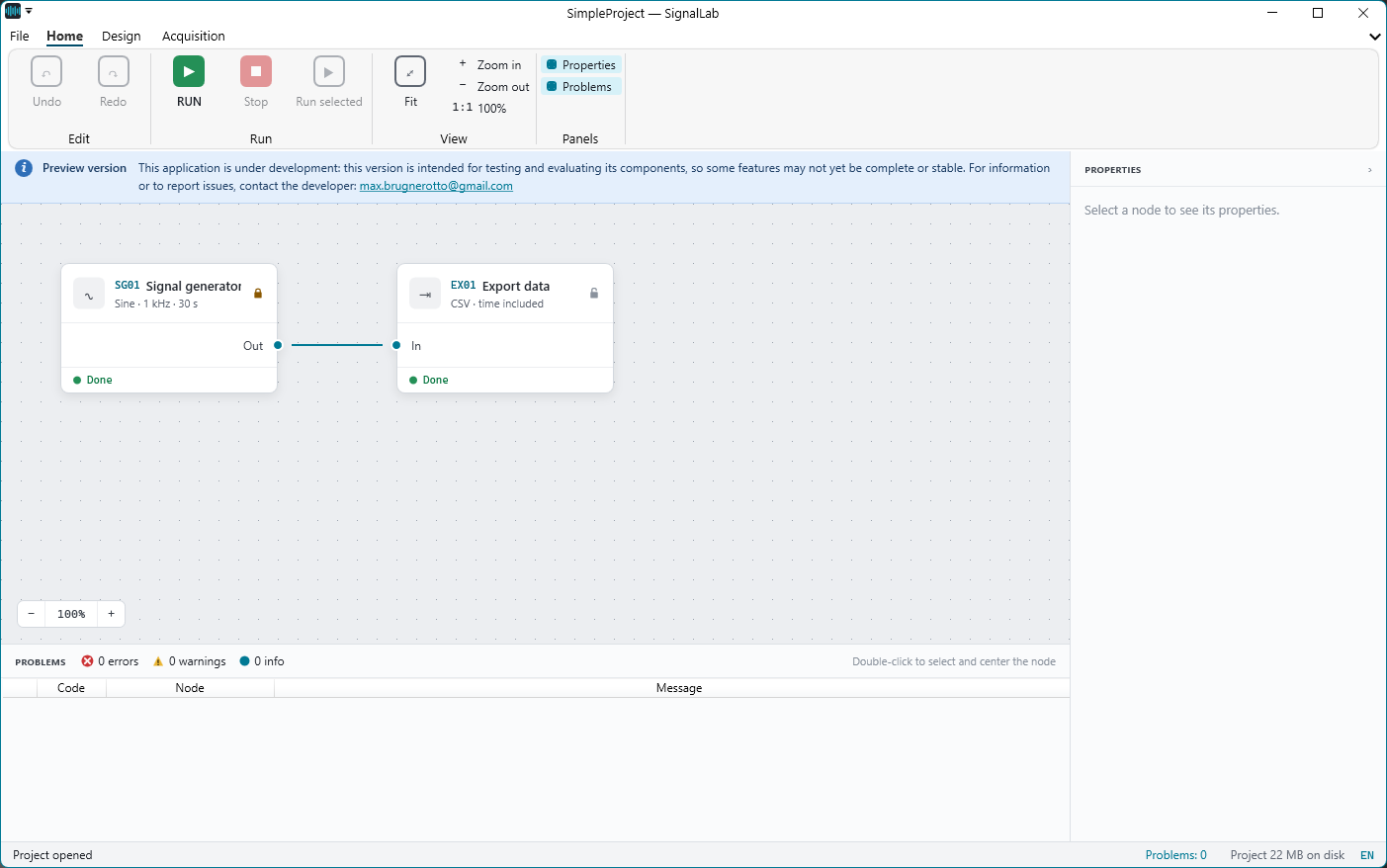Toggle the Problems panel visibility
This screenshot has width=1387, height=868.
(581, 86)
